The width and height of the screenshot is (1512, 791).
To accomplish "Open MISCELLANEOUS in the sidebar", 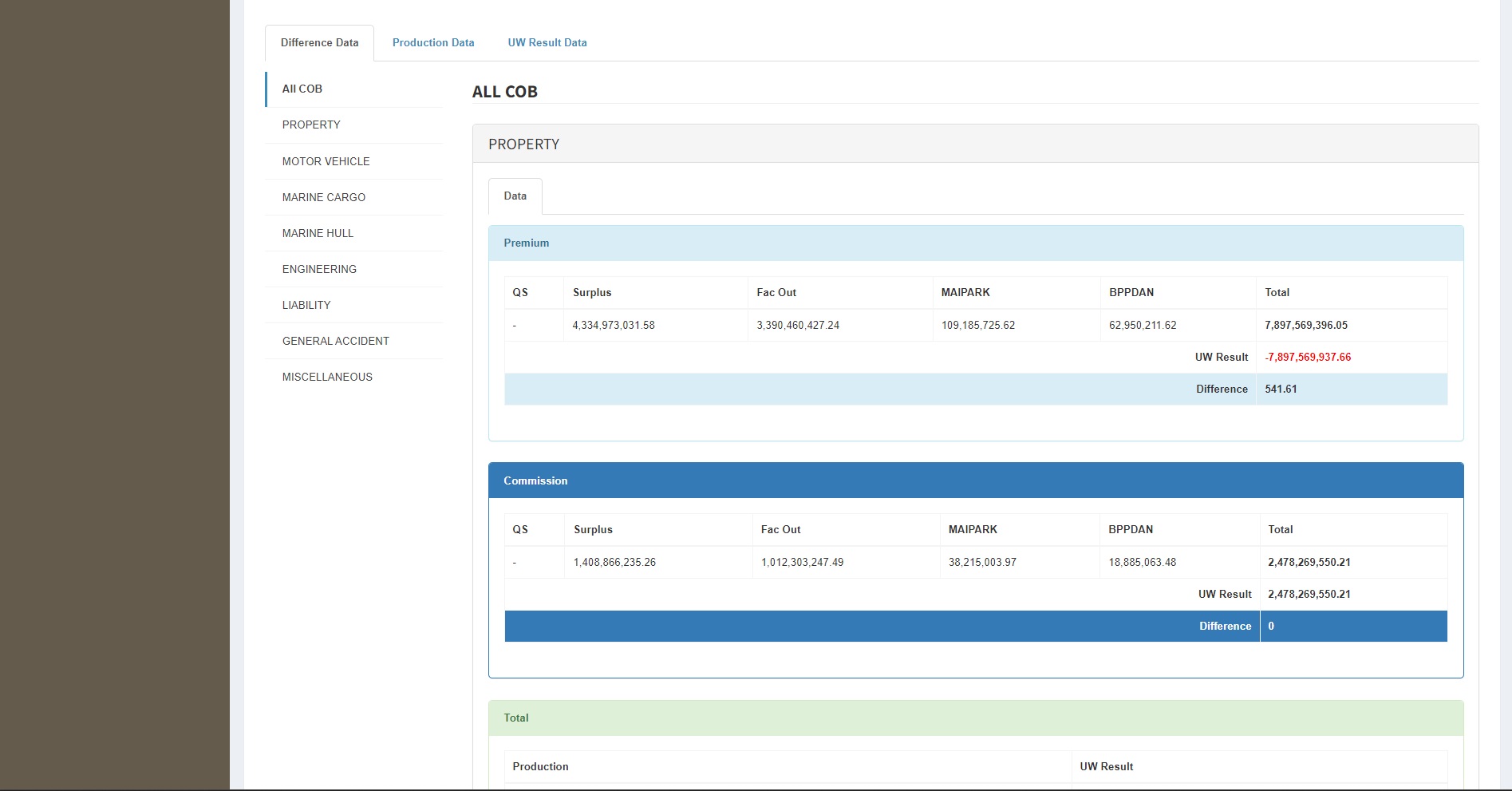I will pos(327,377).
